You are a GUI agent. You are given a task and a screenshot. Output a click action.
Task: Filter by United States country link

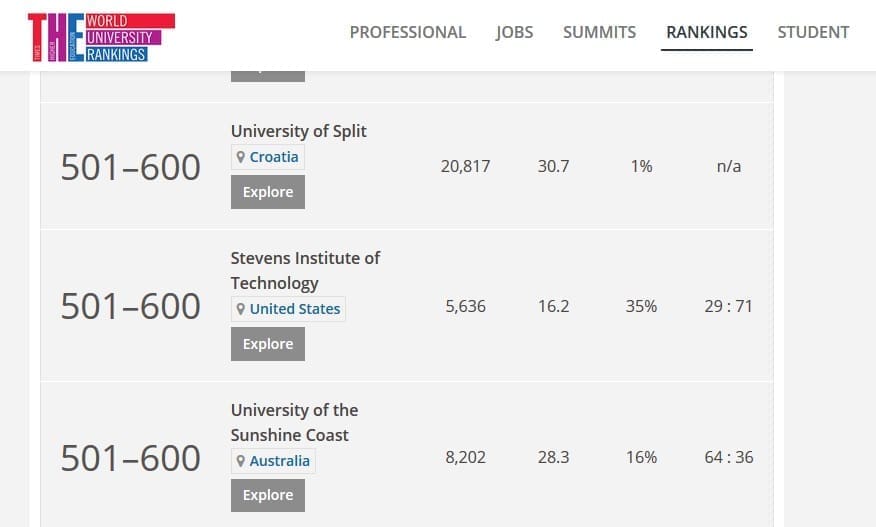(295, 309)
